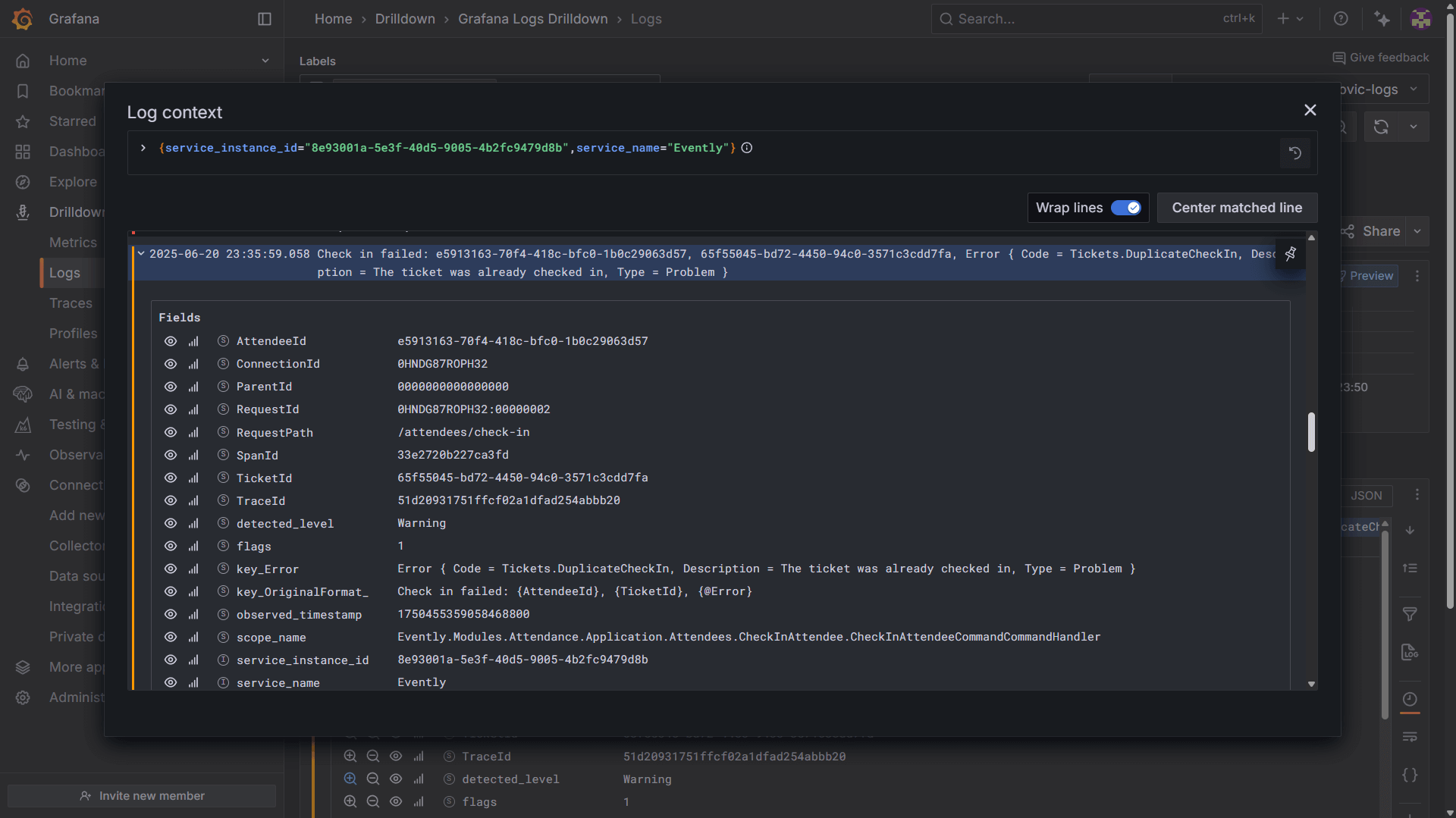Open Traces from the sidebar
This screenshot has height=818, width=1456.
point(71,303)
